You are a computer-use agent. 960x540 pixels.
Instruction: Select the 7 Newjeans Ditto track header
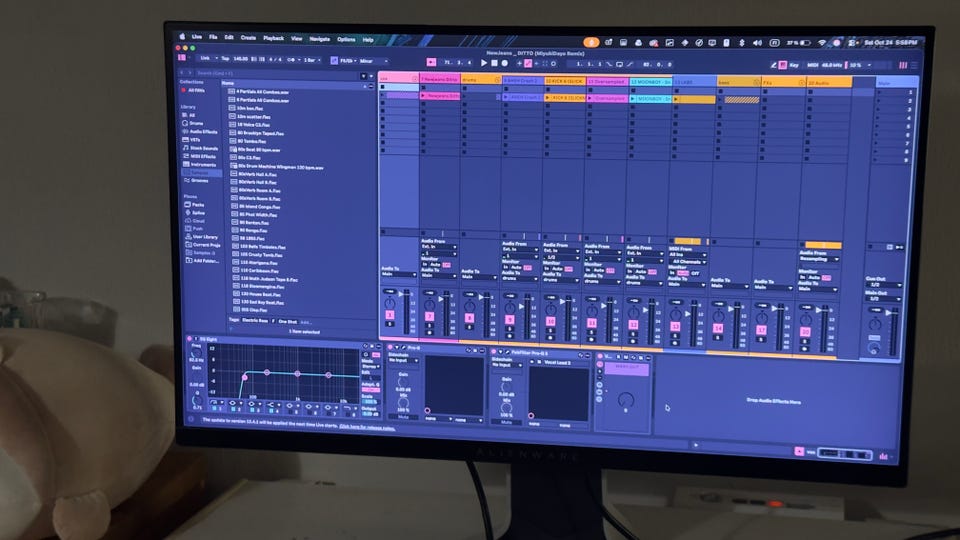click(439, 79)
